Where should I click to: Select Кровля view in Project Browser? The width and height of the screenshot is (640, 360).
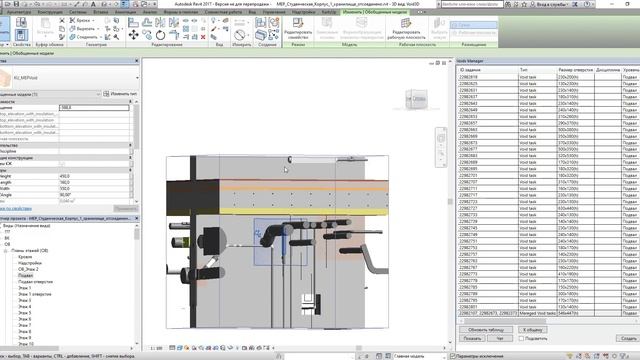click(x=25, y=257)
